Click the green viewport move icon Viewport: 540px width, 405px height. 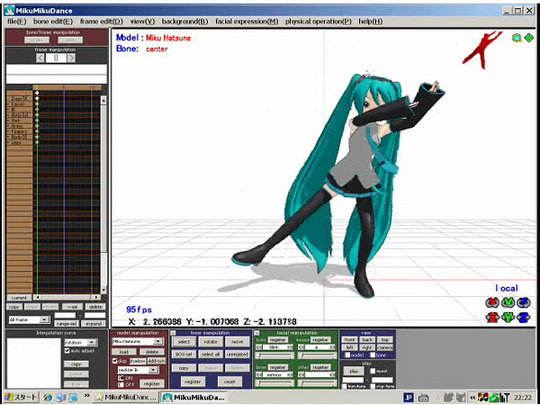(x=529, y=38)
